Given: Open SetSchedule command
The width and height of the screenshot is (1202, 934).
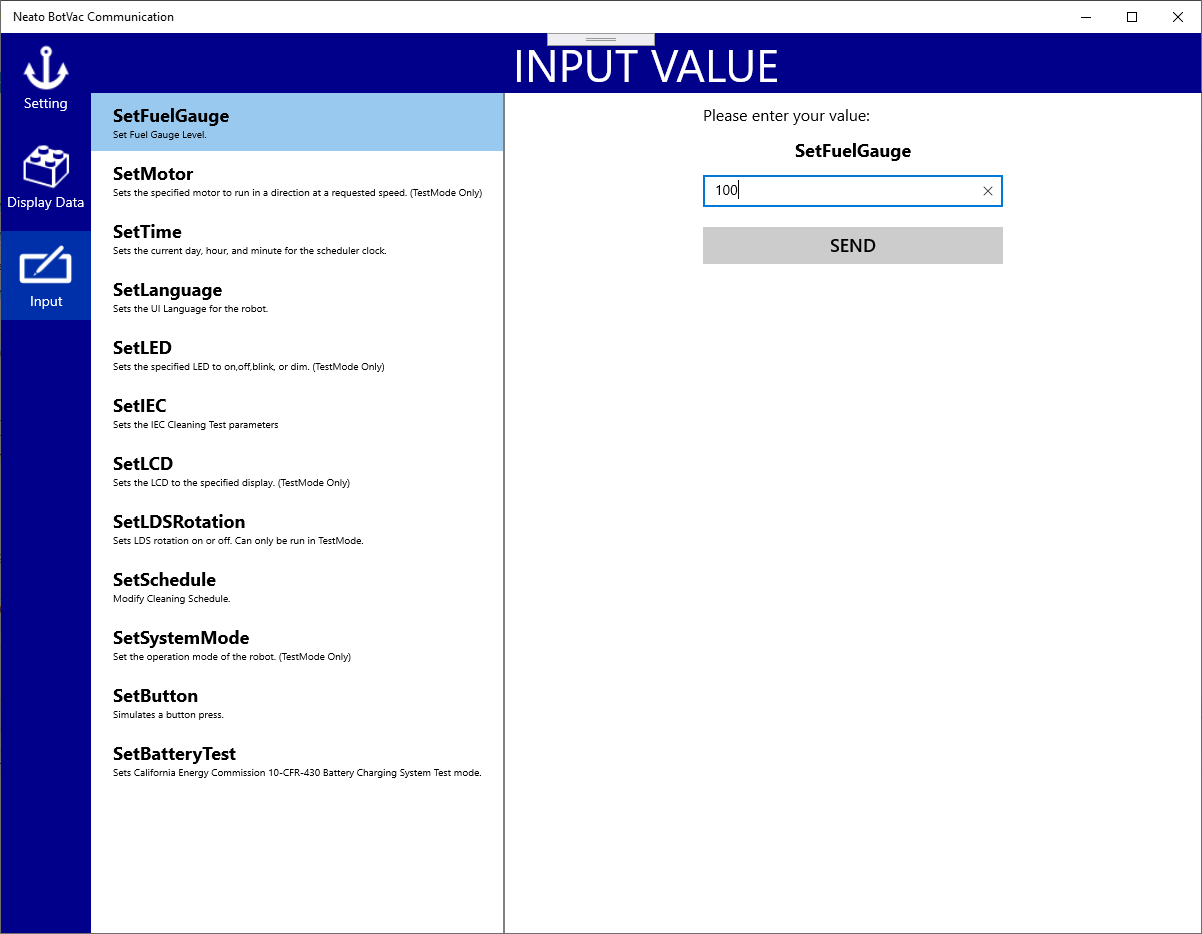Looking at the screenshot, I should point(297,587).
